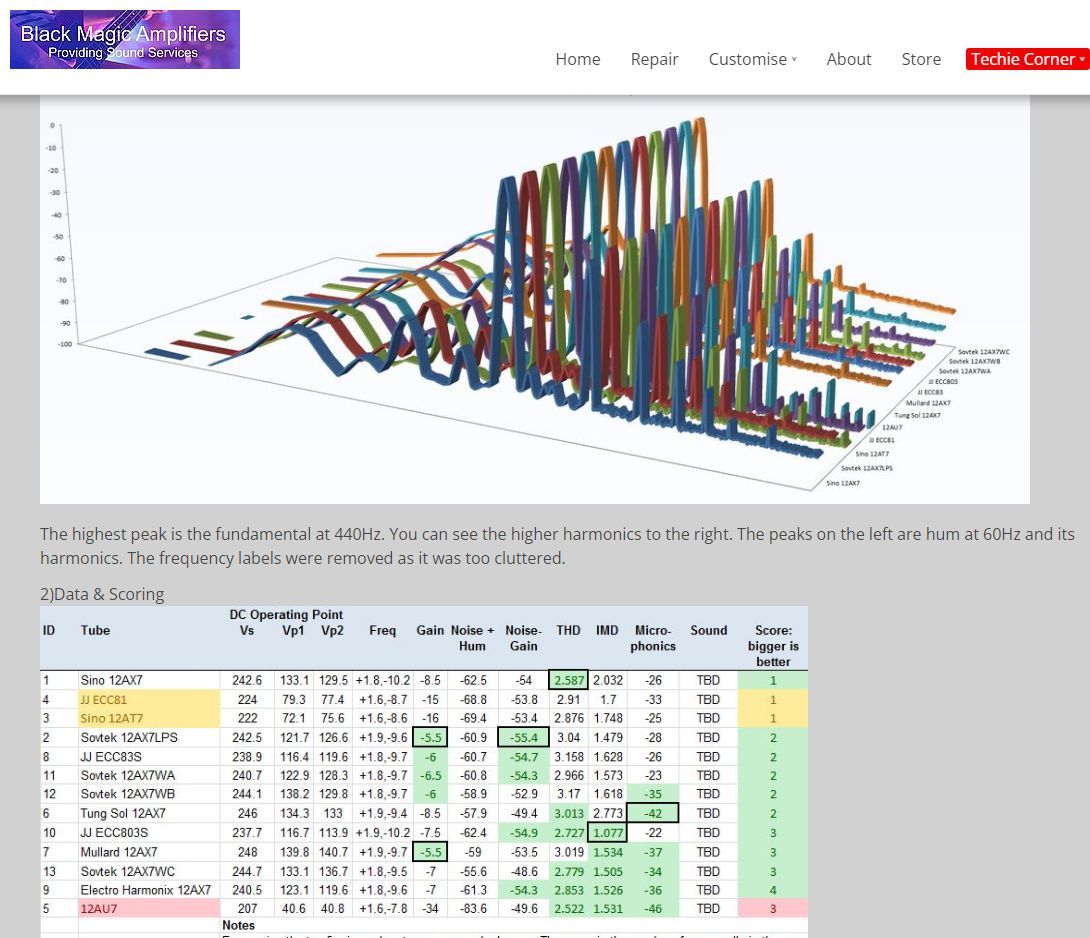Click the Electro Harmonix 12AX7 row name
The image size is (1090, 938).
pyautogui.click(x=145, y=890)
